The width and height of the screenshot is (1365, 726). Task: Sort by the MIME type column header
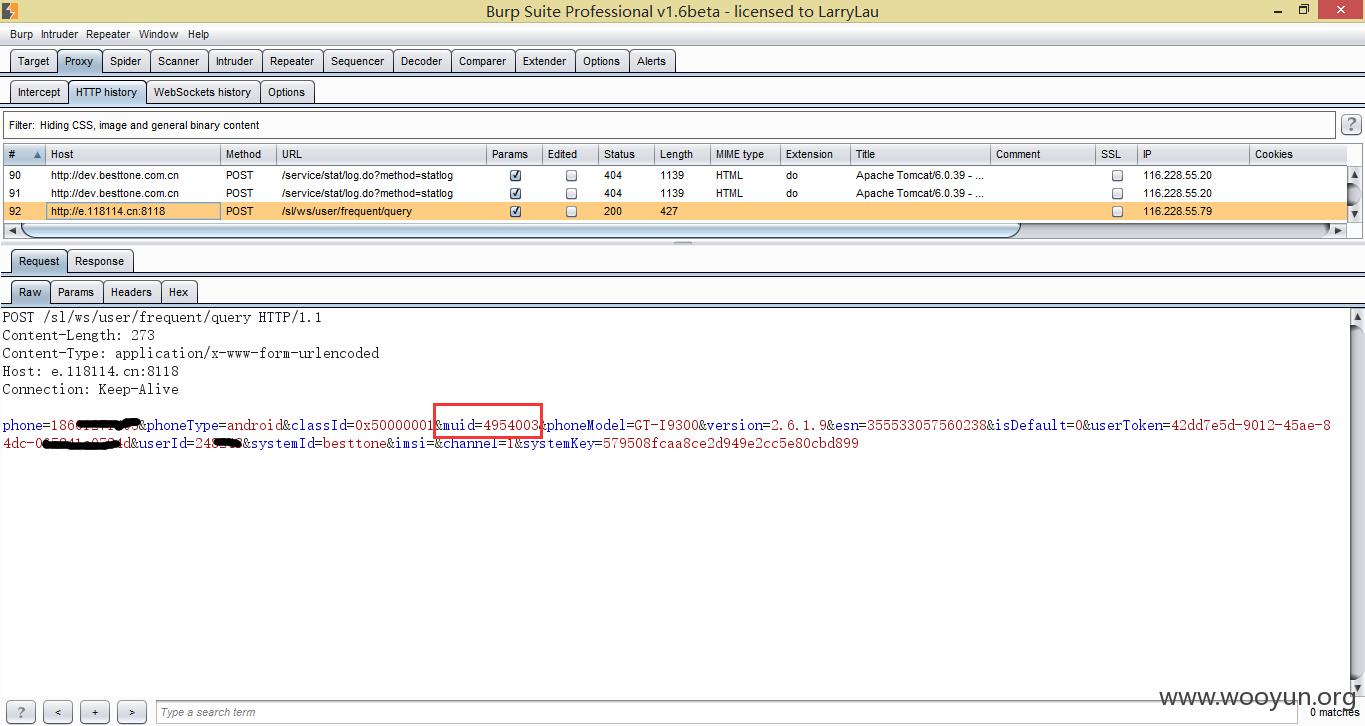745,154
